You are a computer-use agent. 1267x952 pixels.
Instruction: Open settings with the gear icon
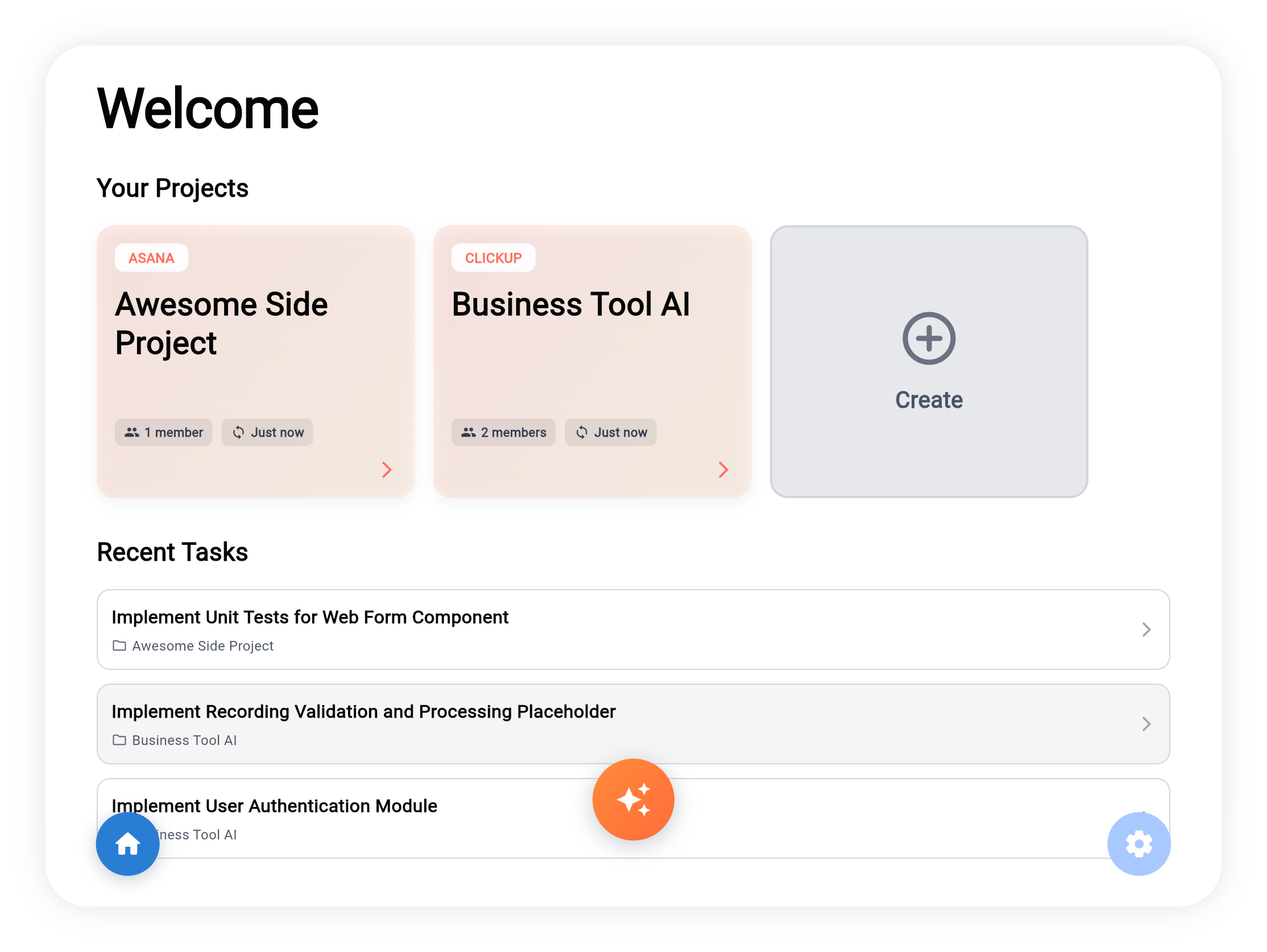(x=1138, y=844)
